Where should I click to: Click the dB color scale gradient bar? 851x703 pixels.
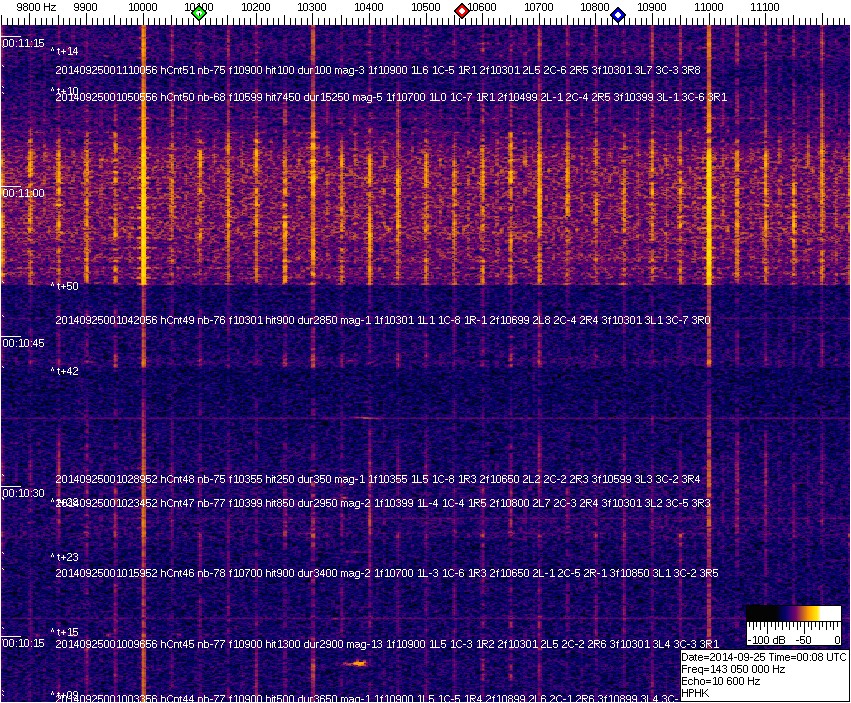tap(795, 613)
